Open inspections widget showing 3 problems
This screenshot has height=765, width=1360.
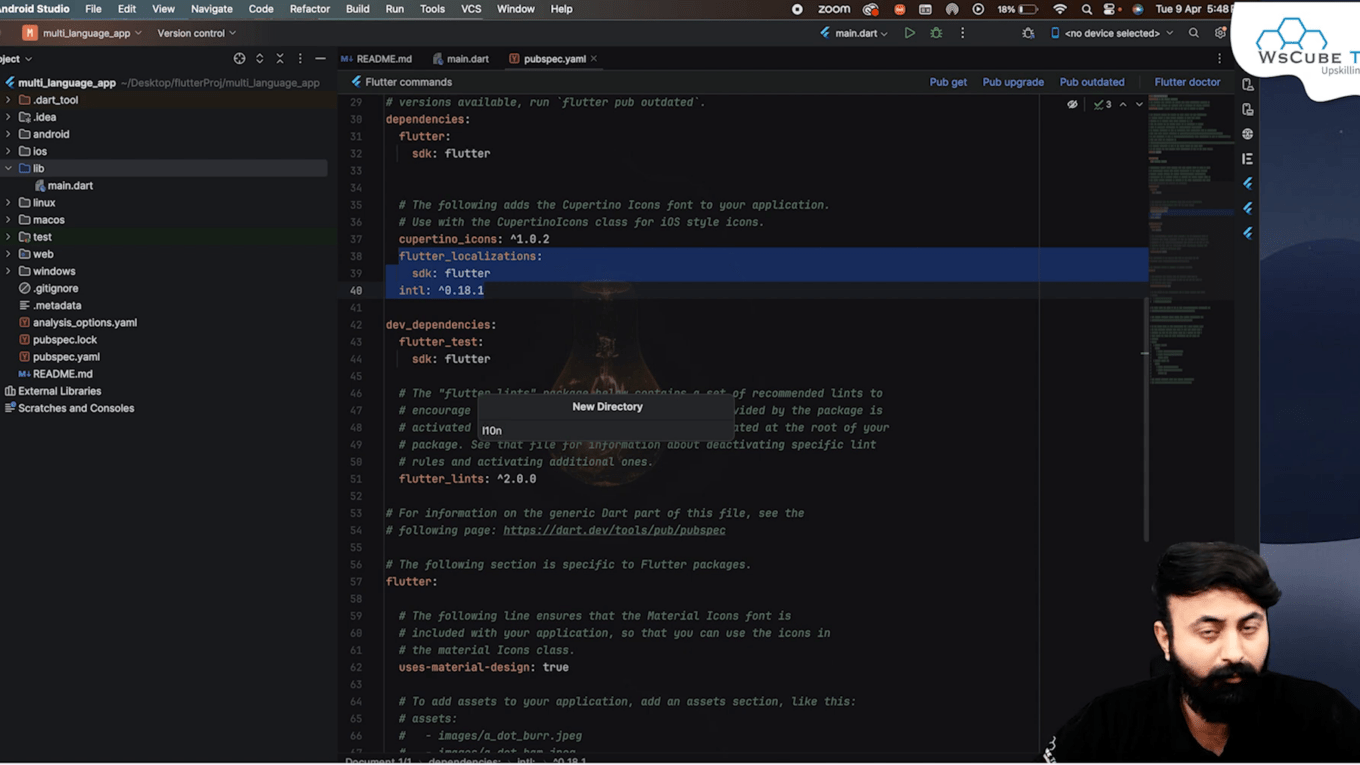[1103, 104]
